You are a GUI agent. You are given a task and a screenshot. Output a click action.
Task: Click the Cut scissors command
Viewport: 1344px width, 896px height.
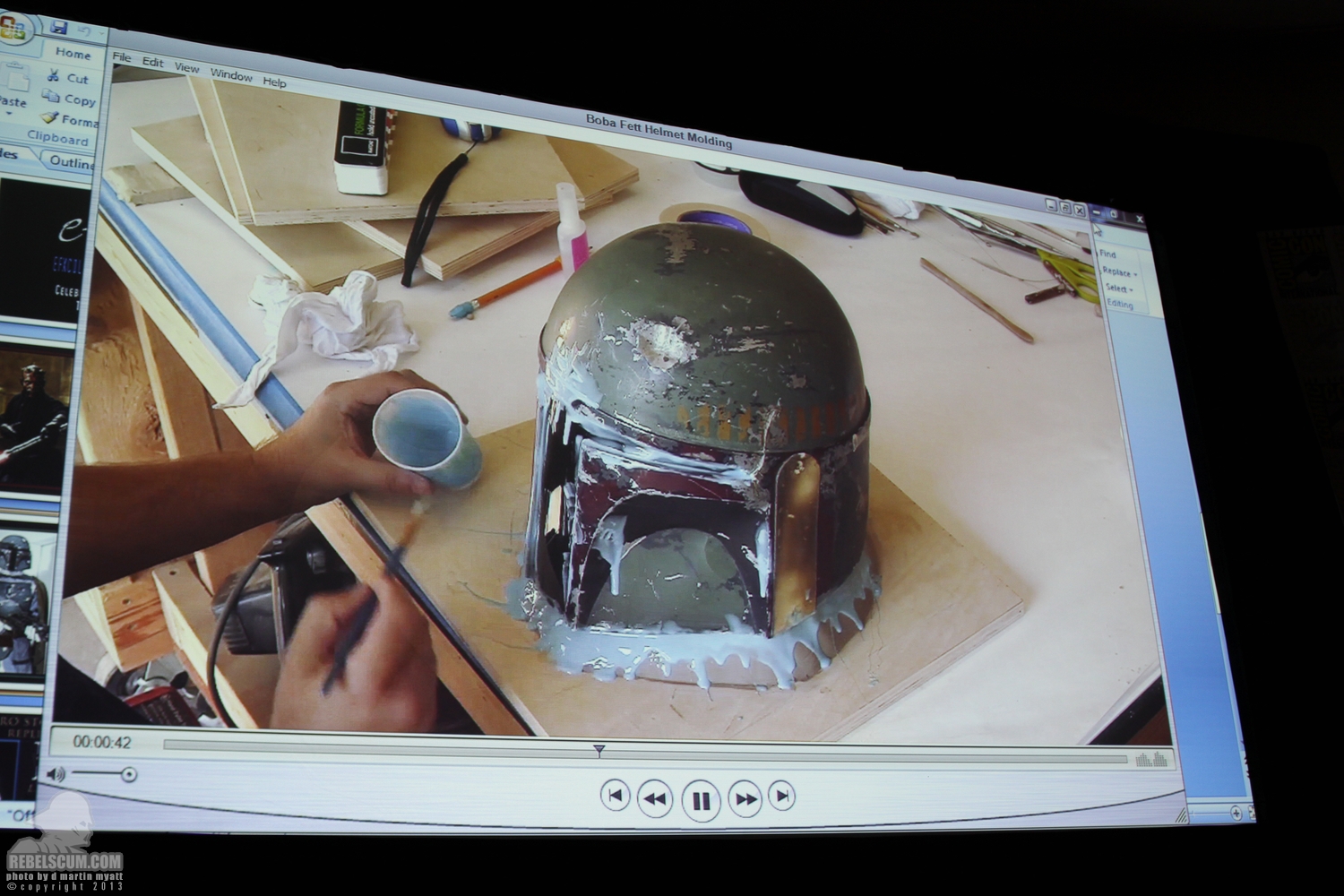pos(68,78)
